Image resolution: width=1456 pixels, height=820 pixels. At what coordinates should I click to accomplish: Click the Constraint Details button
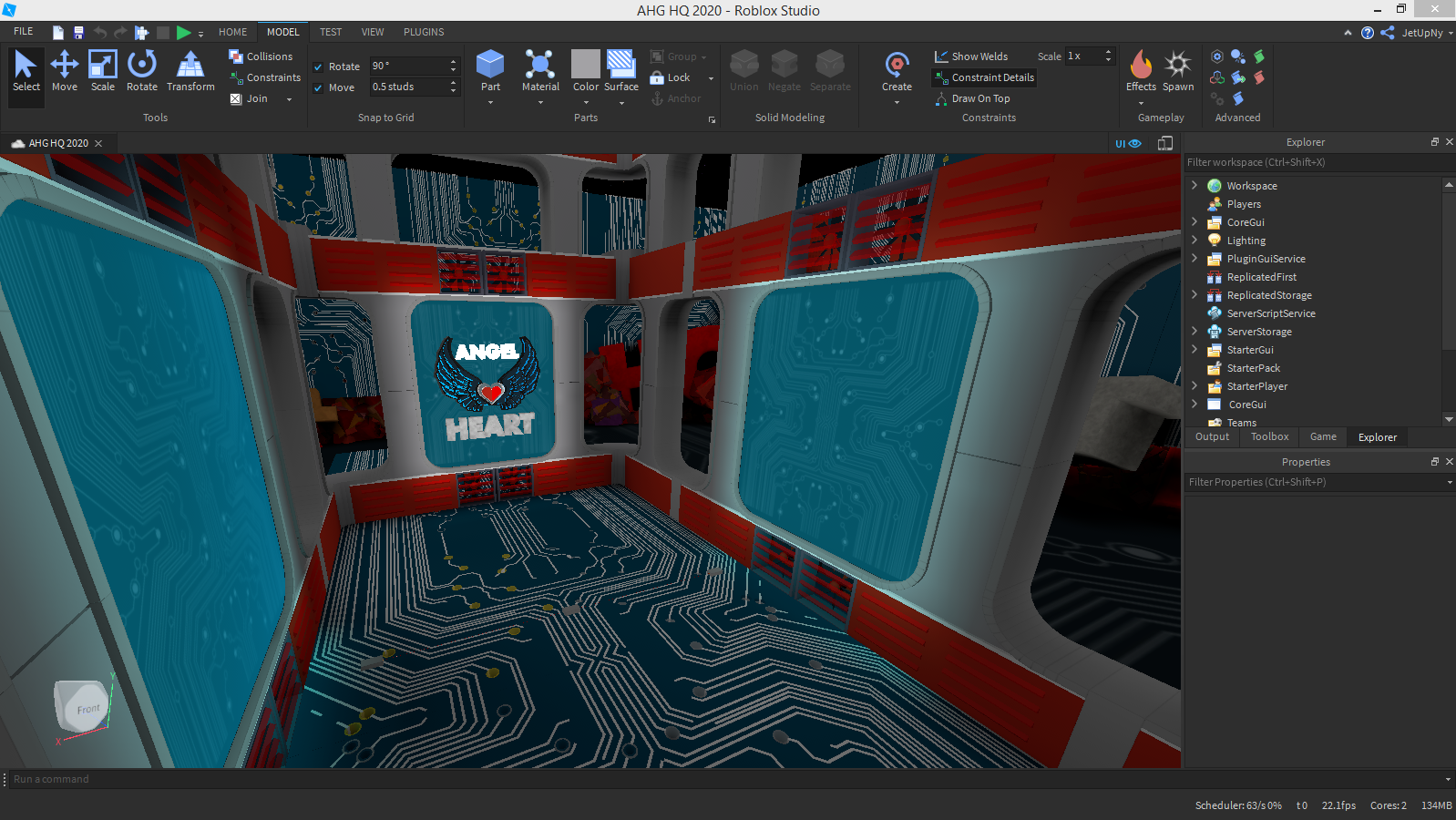pos(984,77)
